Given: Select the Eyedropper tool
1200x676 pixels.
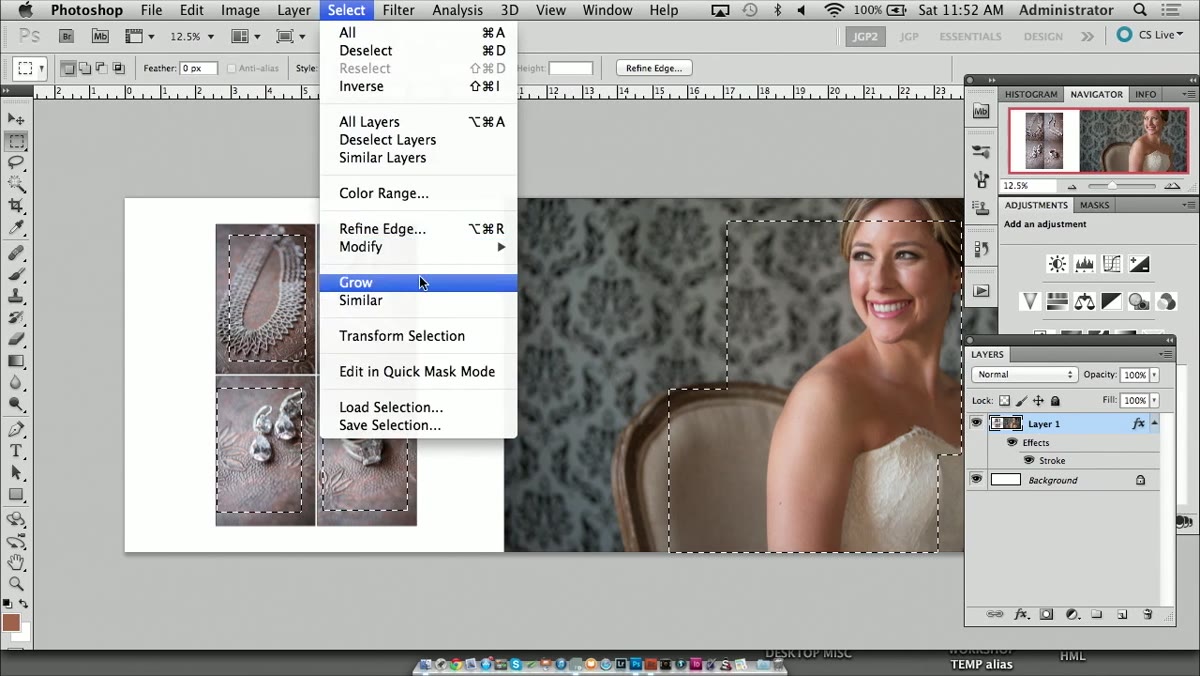Looking at the screenshot, I should pyautogui.click(x=16, y=228).
